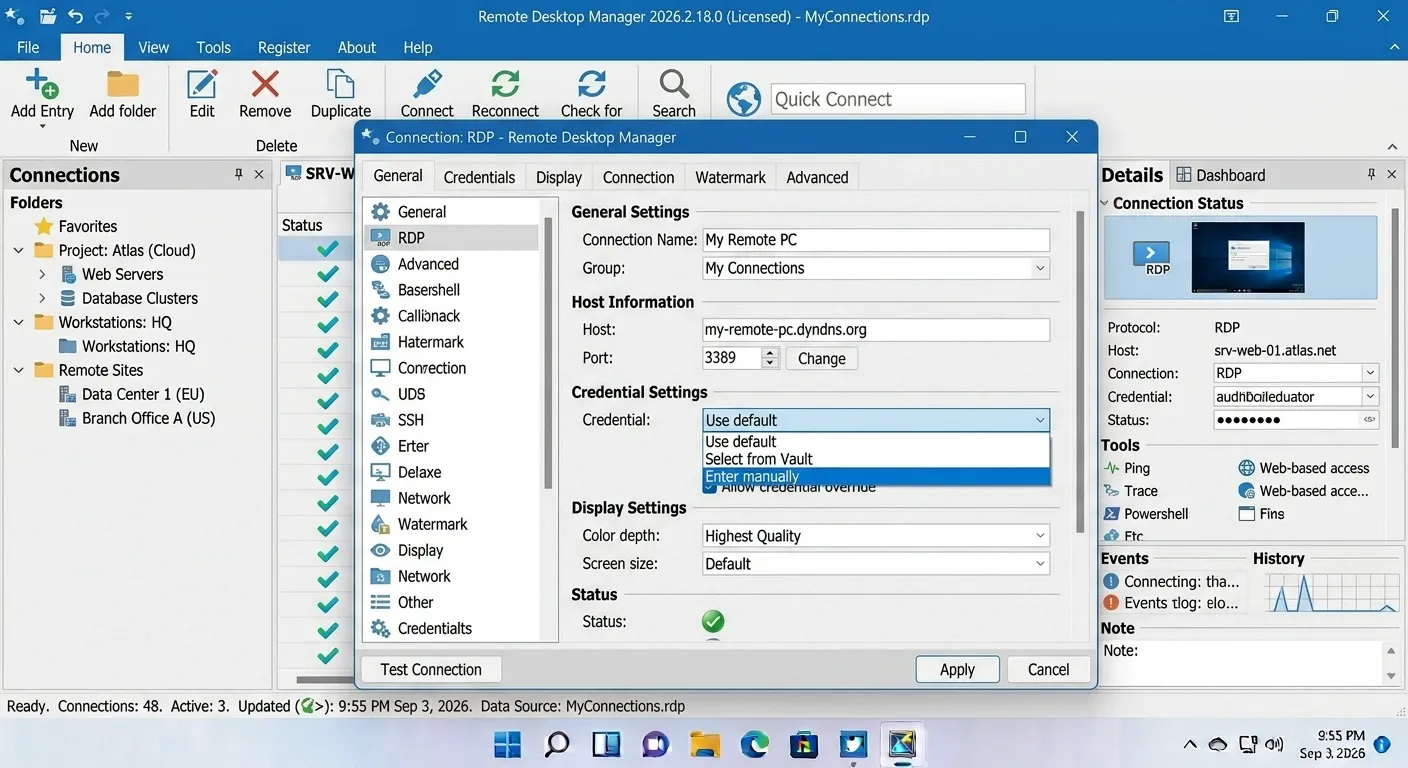Click the globe icon beside Quick Connect
1408x768 pixels.
(744, 99)
